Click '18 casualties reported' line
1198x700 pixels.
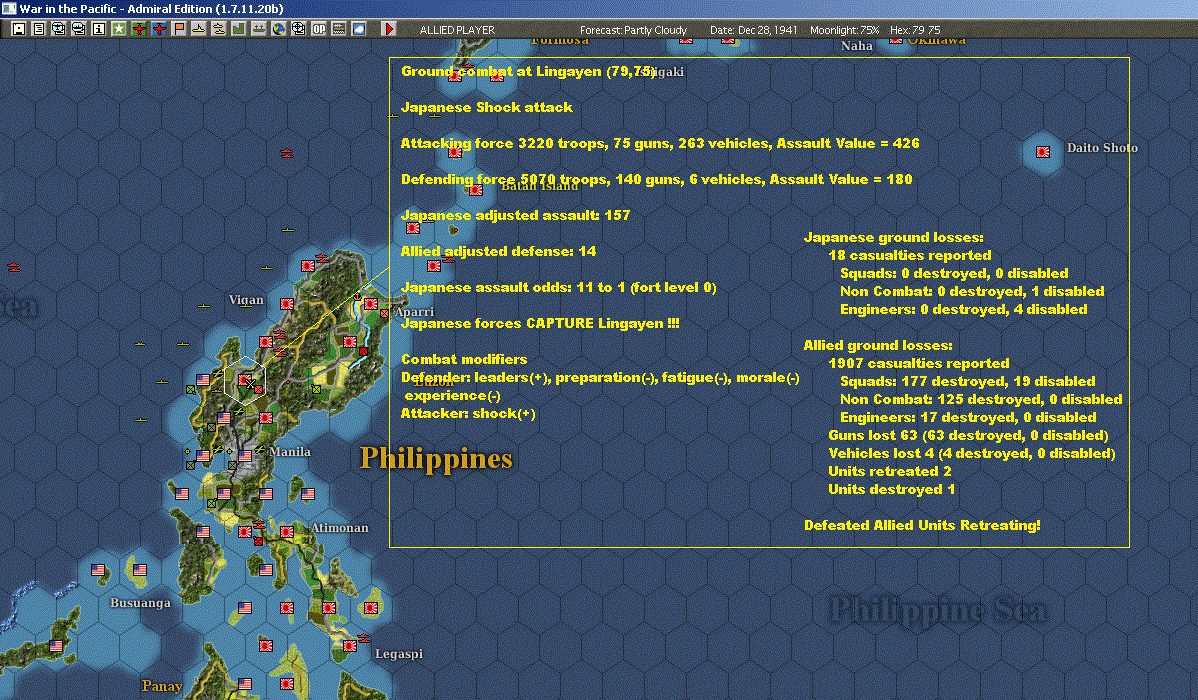(x=910, y=256)
